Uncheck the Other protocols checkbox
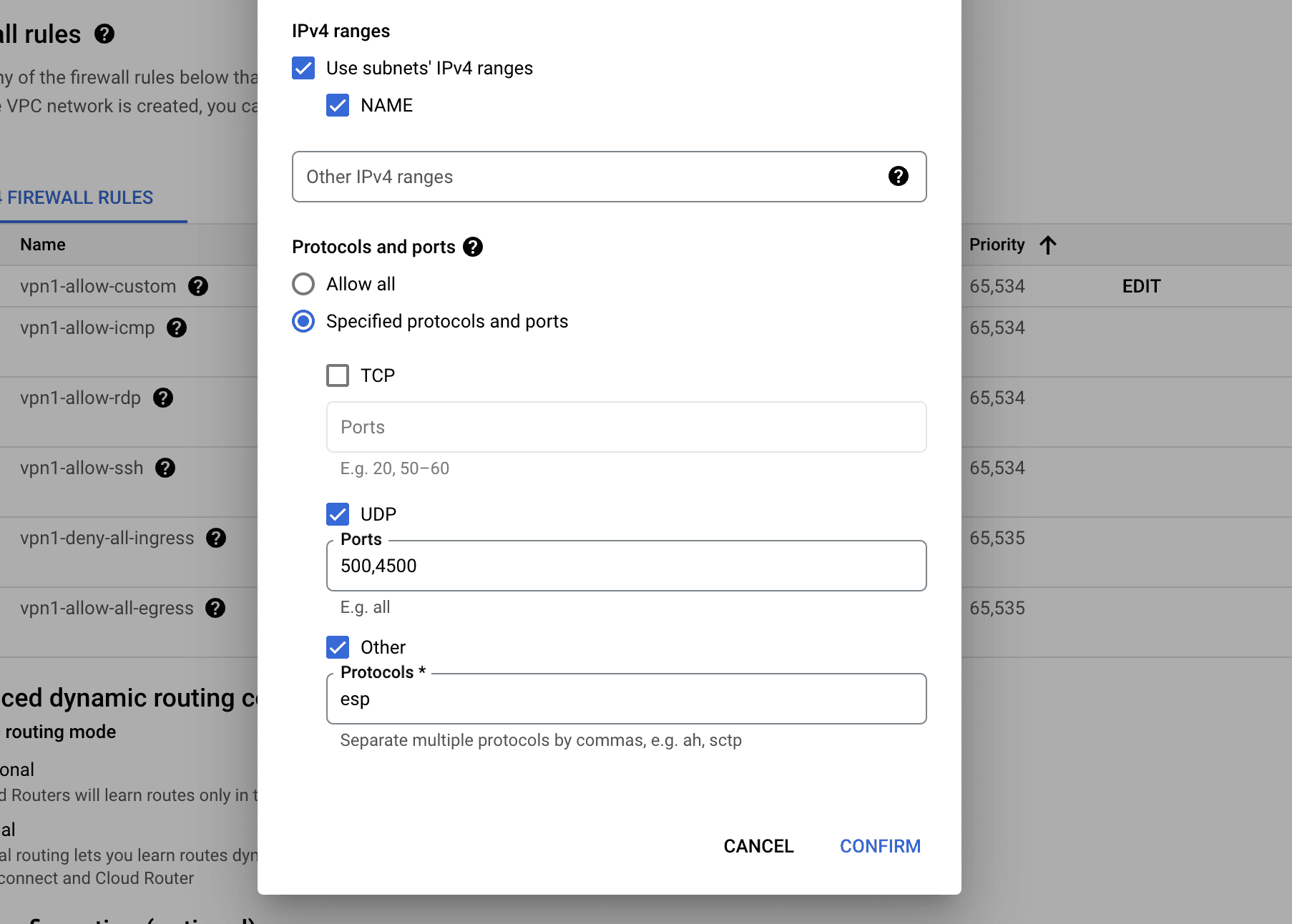 338,647
